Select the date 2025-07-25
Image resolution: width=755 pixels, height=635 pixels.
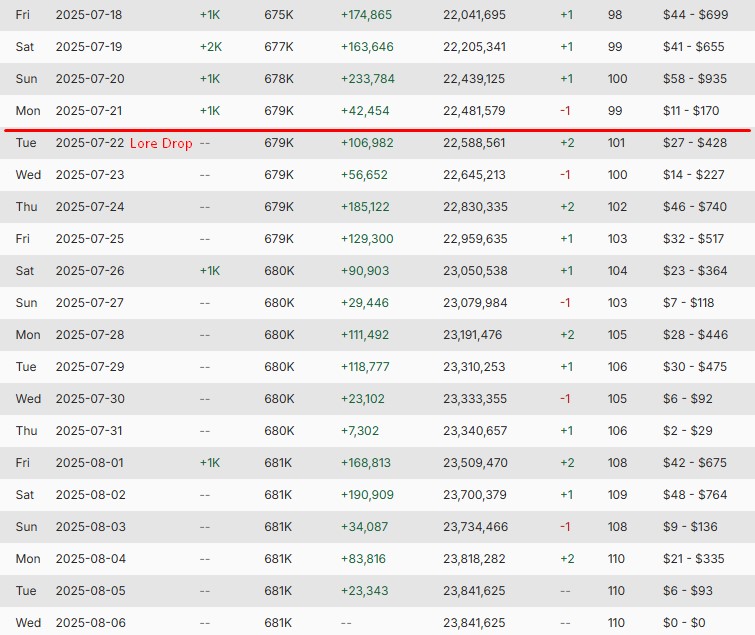[x=90, y=239]
